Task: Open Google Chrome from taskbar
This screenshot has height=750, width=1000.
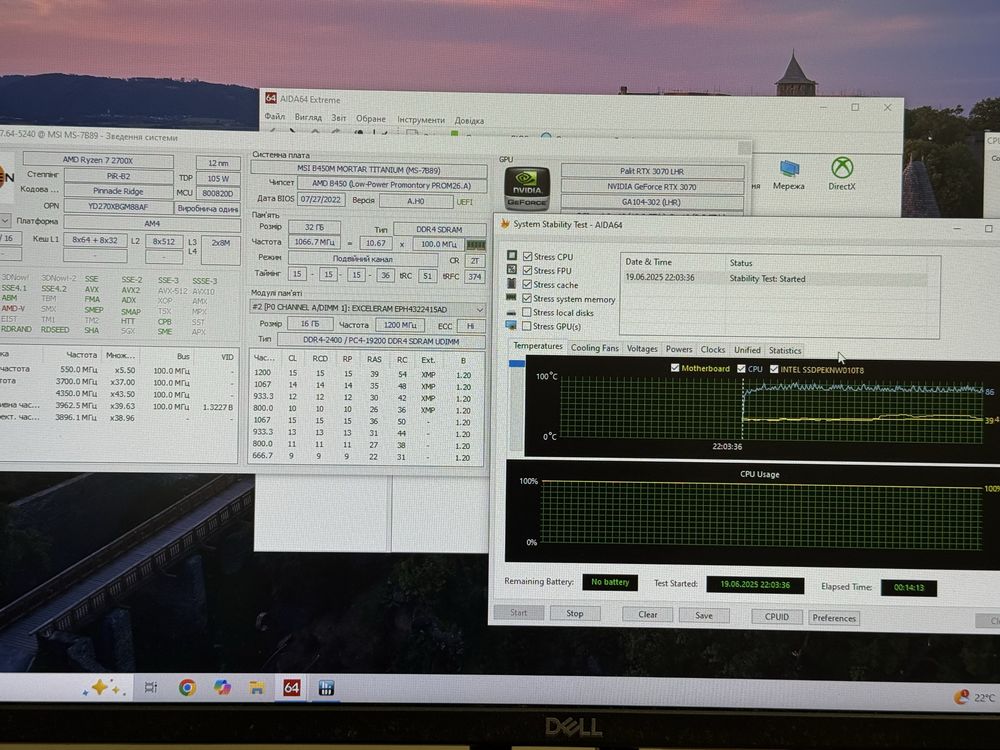Action: tap(187, 687)
